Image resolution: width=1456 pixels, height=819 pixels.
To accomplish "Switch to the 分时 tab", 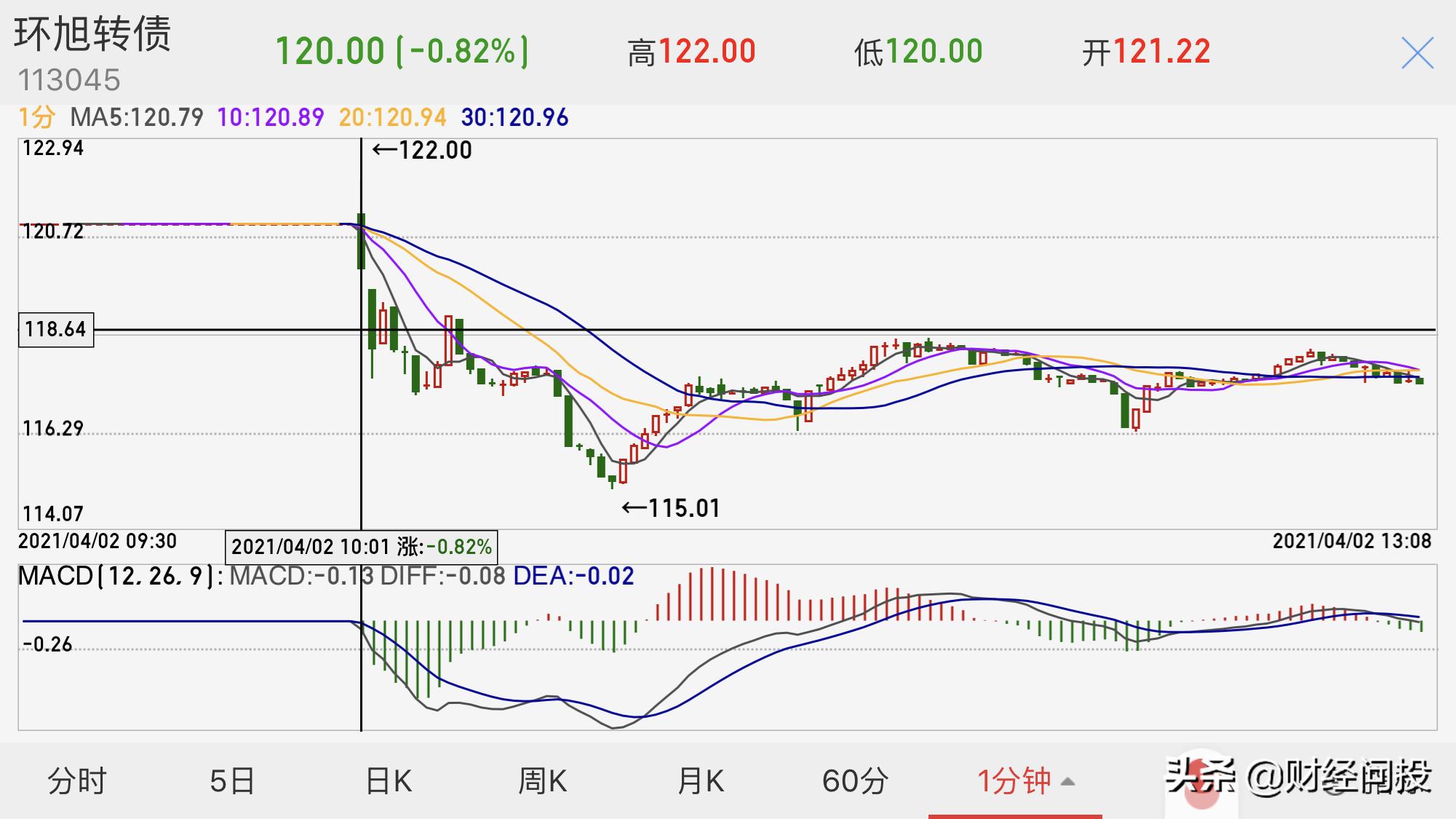I will click(77, 781).
